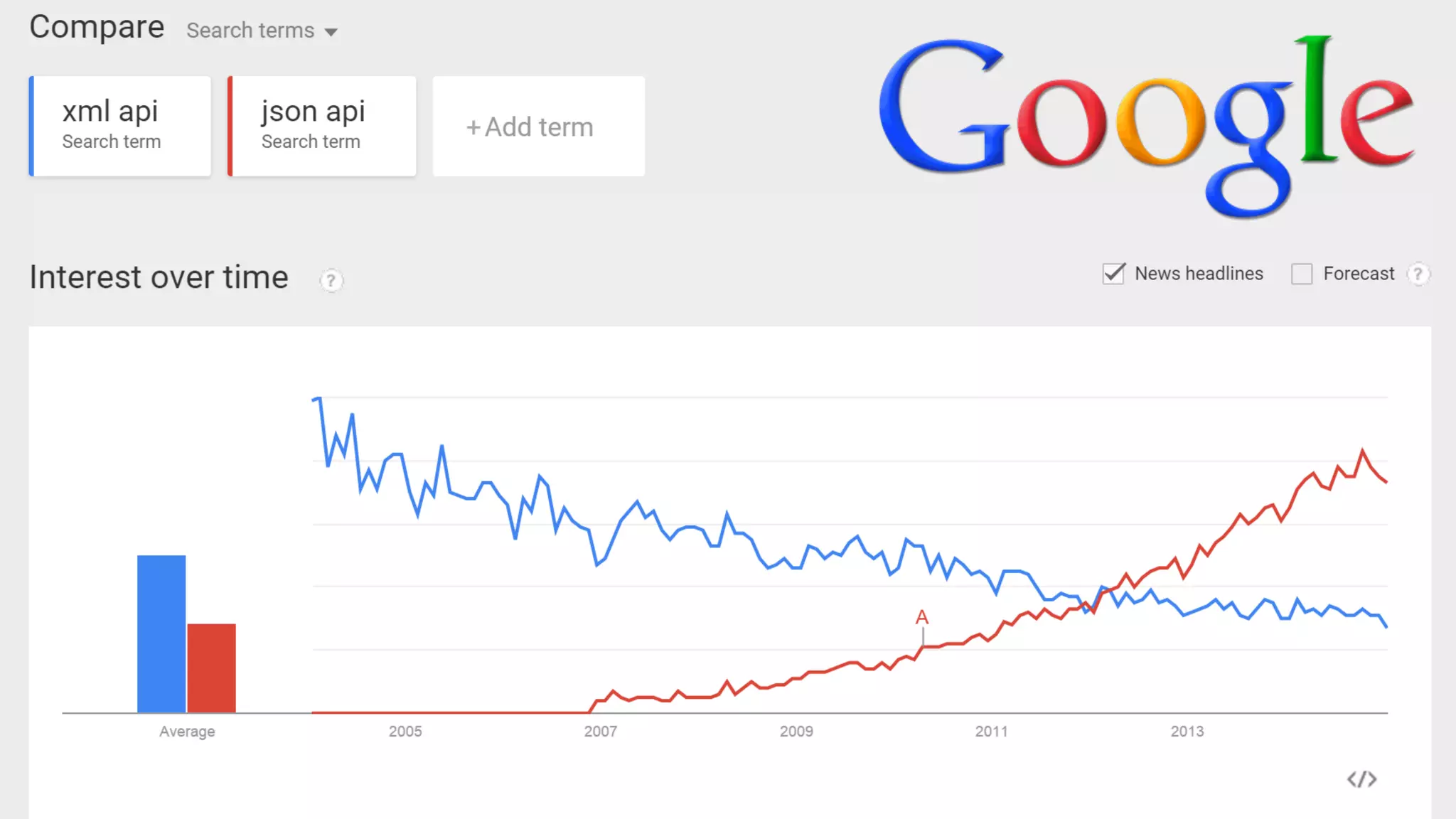The width and height of the screenshot is (1456, 819).
Task: Open the Search terms type selector
Action: 262,31
